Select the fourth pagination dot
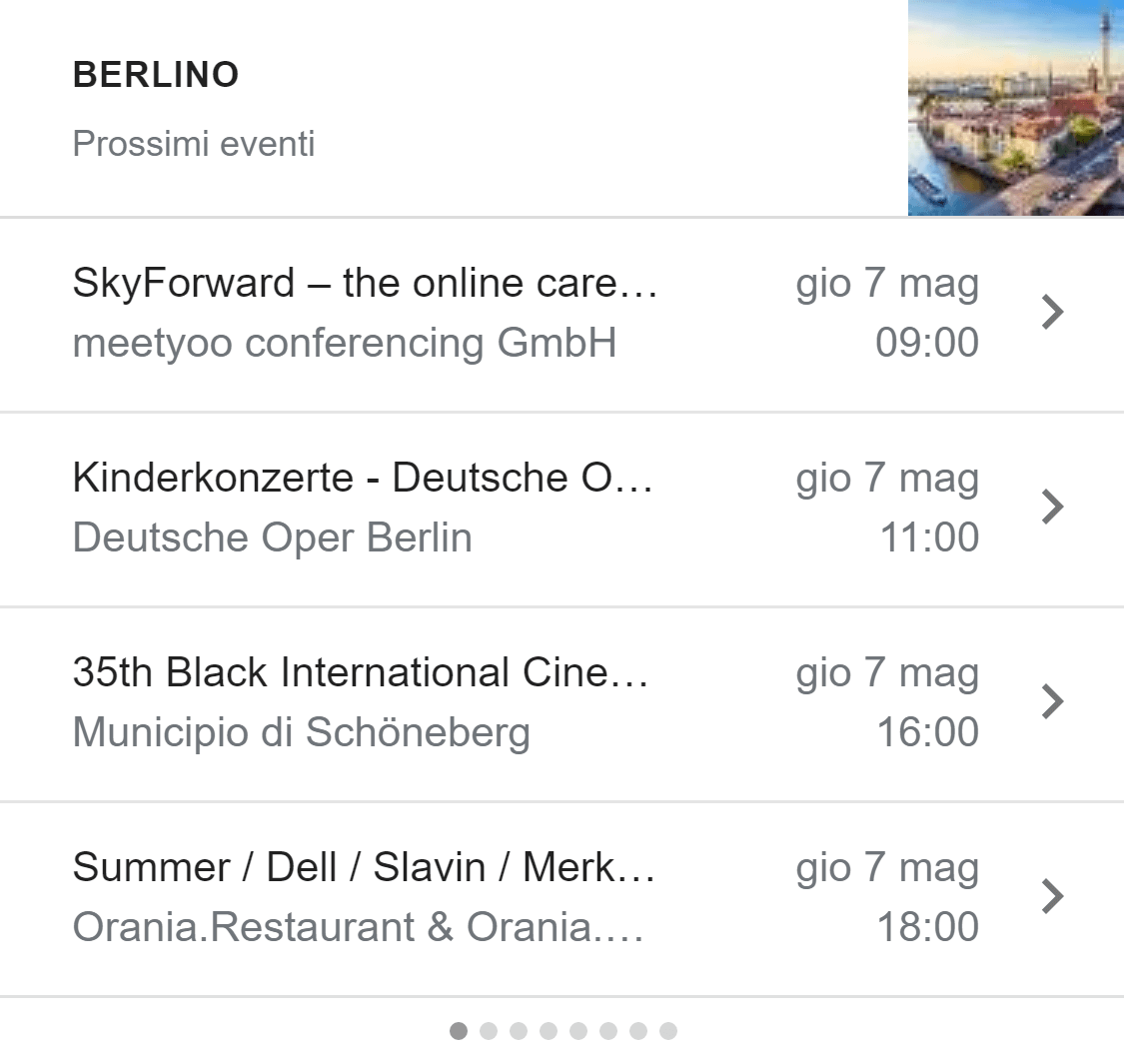 point(549,1031)
